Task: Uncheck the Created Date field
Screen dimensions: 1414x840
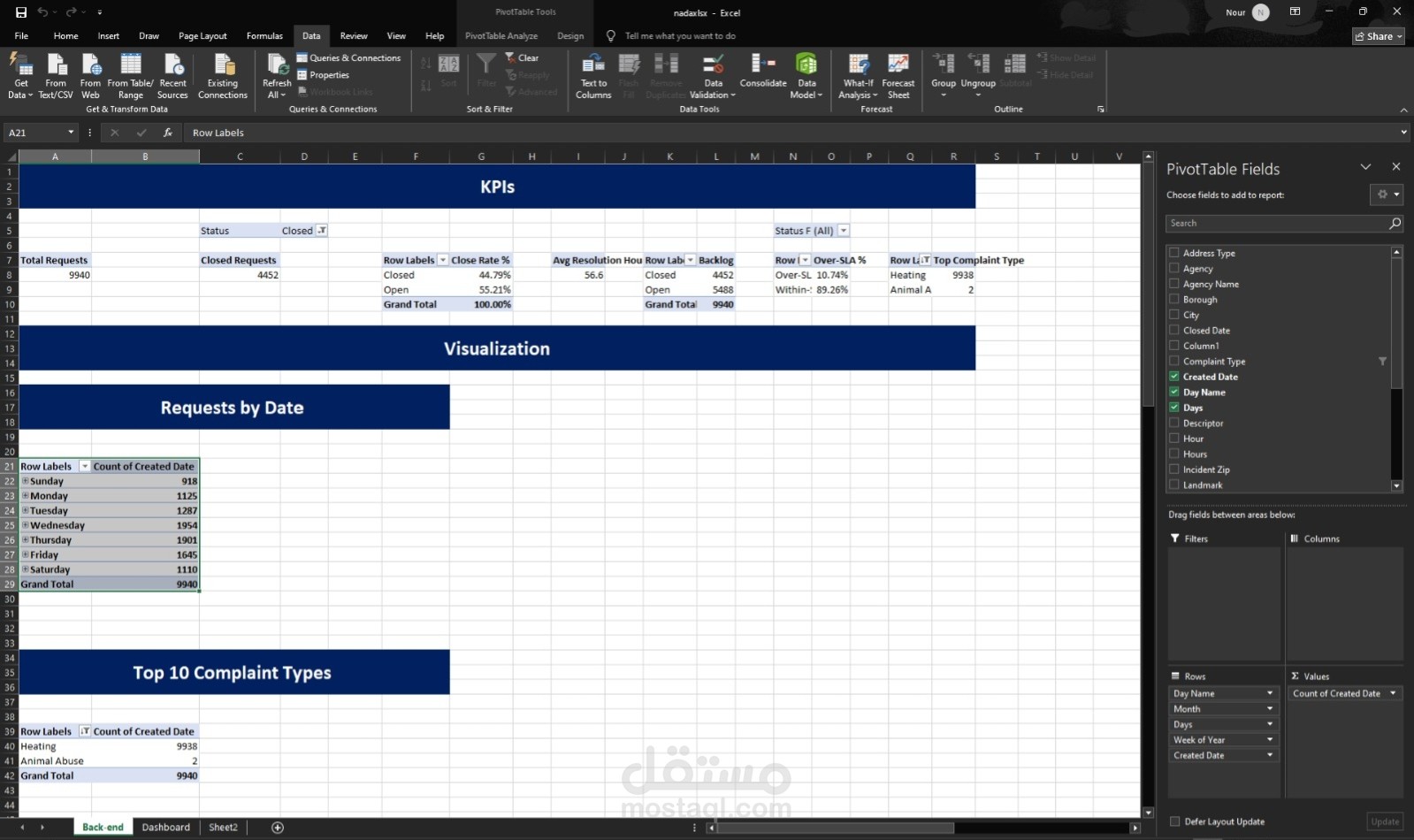Action: 1174,377
